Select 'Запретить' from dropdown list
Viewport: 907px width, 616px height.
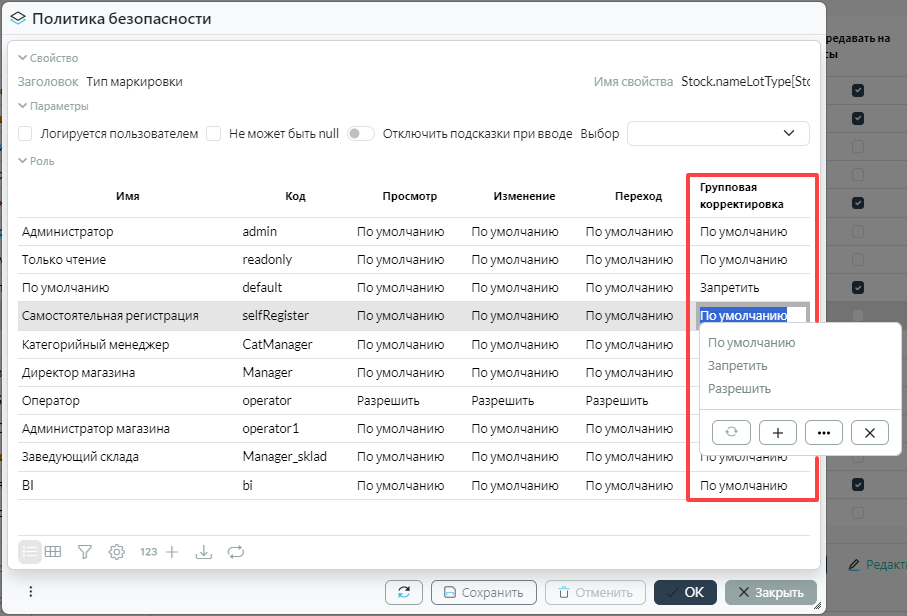point(737,366)
